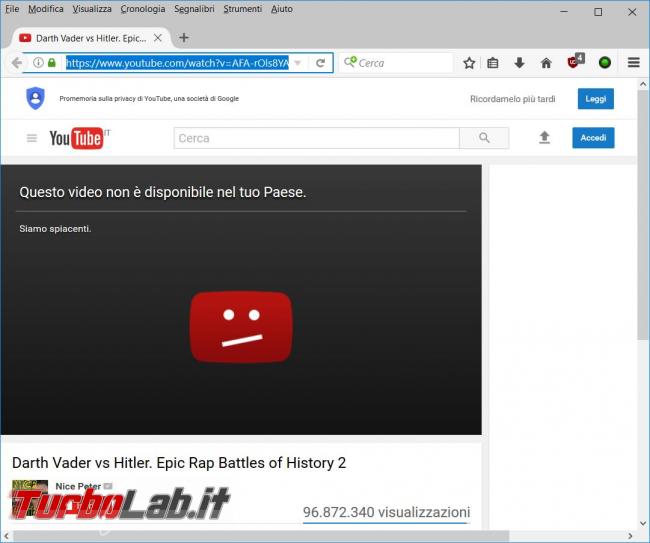Open the Strumenti menu
Viewport: 650px width, 543px height.
pos(243,9)
